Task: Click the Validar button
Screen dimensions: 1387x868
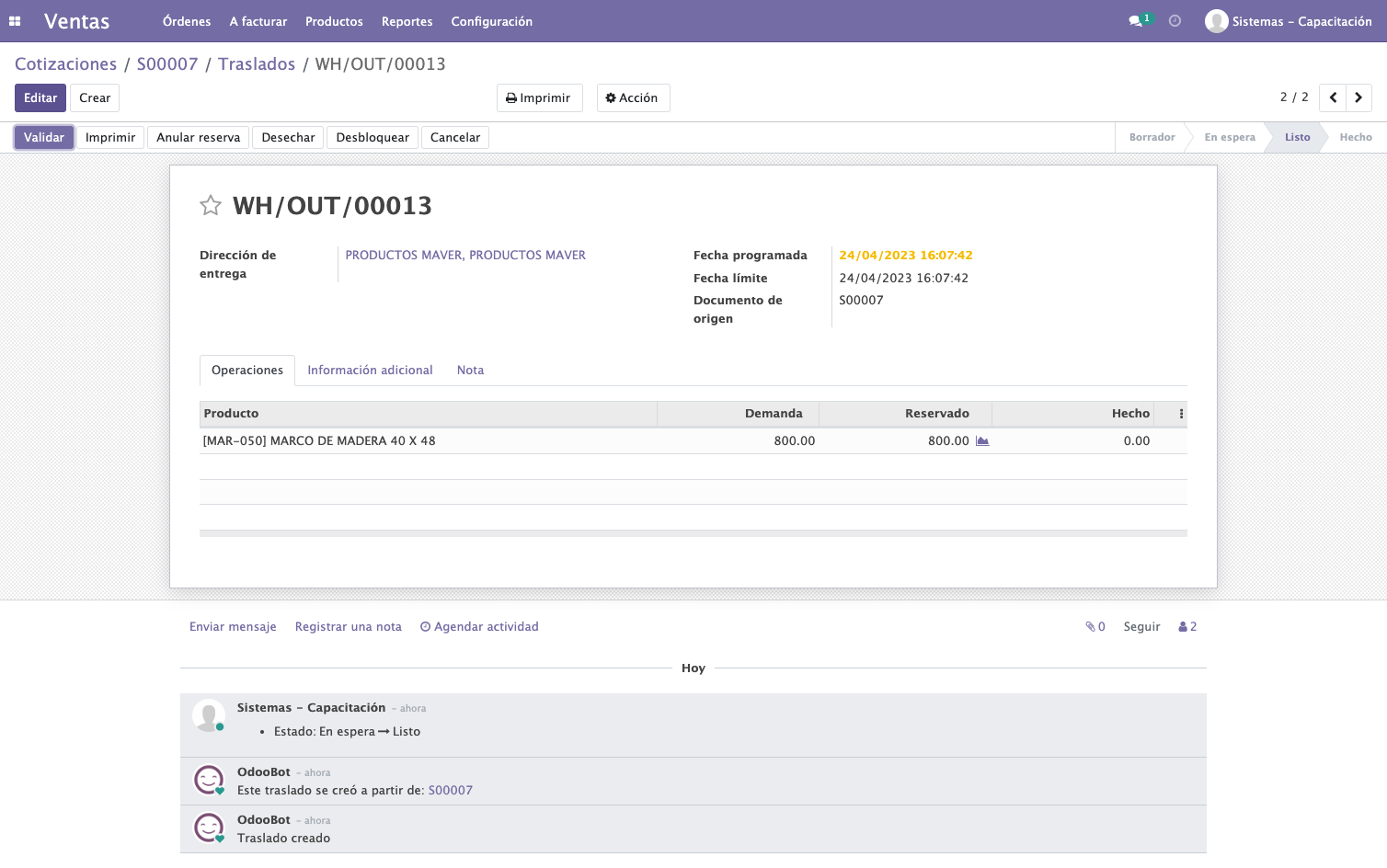Action: [x=44, y=138]
